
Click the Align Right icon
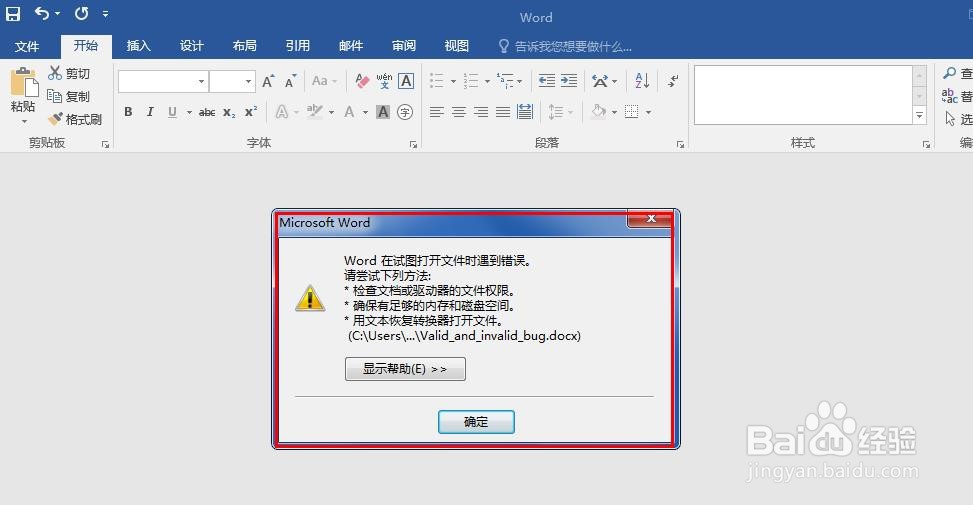[481, 112]
